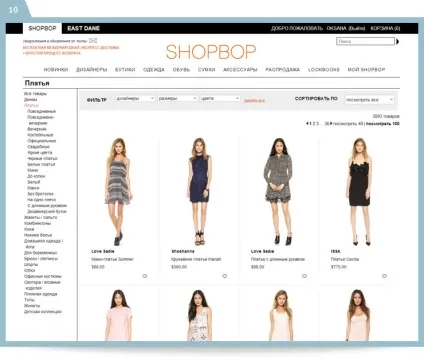Open the Love Sadie long sleeve dress photo
The height and width of the screenshot is (360, 424).
279,192
